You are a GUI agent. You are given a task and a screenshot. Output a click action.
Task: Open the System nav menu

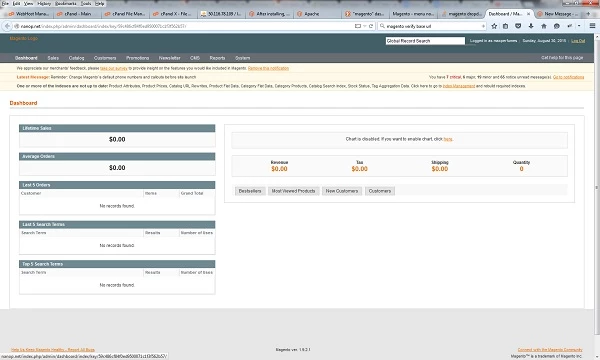pos(243,58)
